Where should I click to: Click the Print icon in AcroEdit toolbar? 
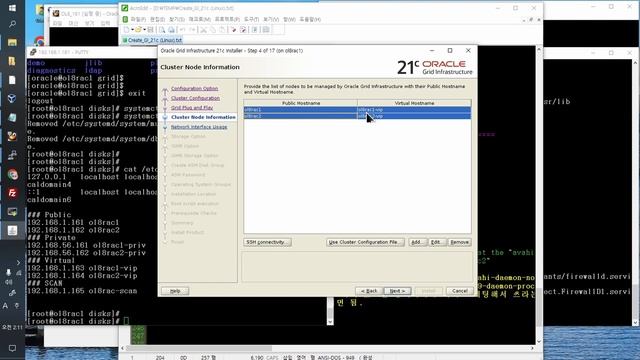tap(171, 30)
